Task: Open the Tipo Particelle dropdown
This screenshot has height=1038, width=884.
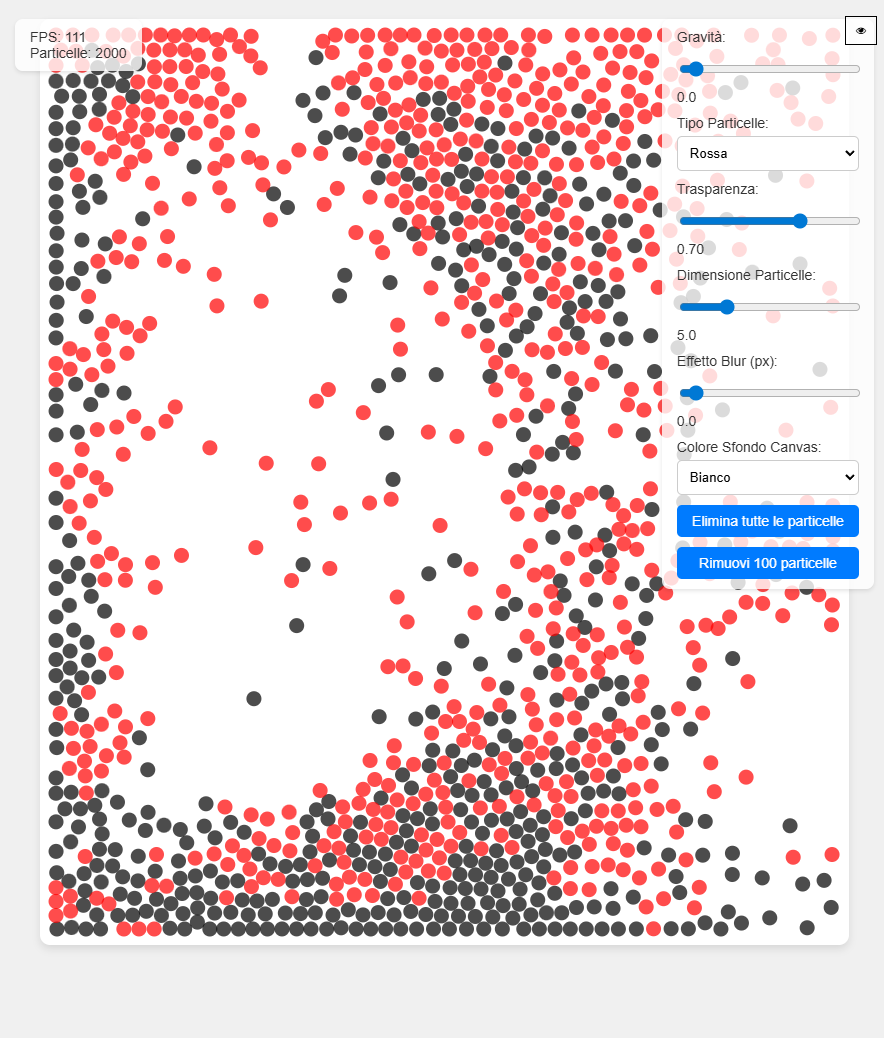Action: click(x=767, y=154)
